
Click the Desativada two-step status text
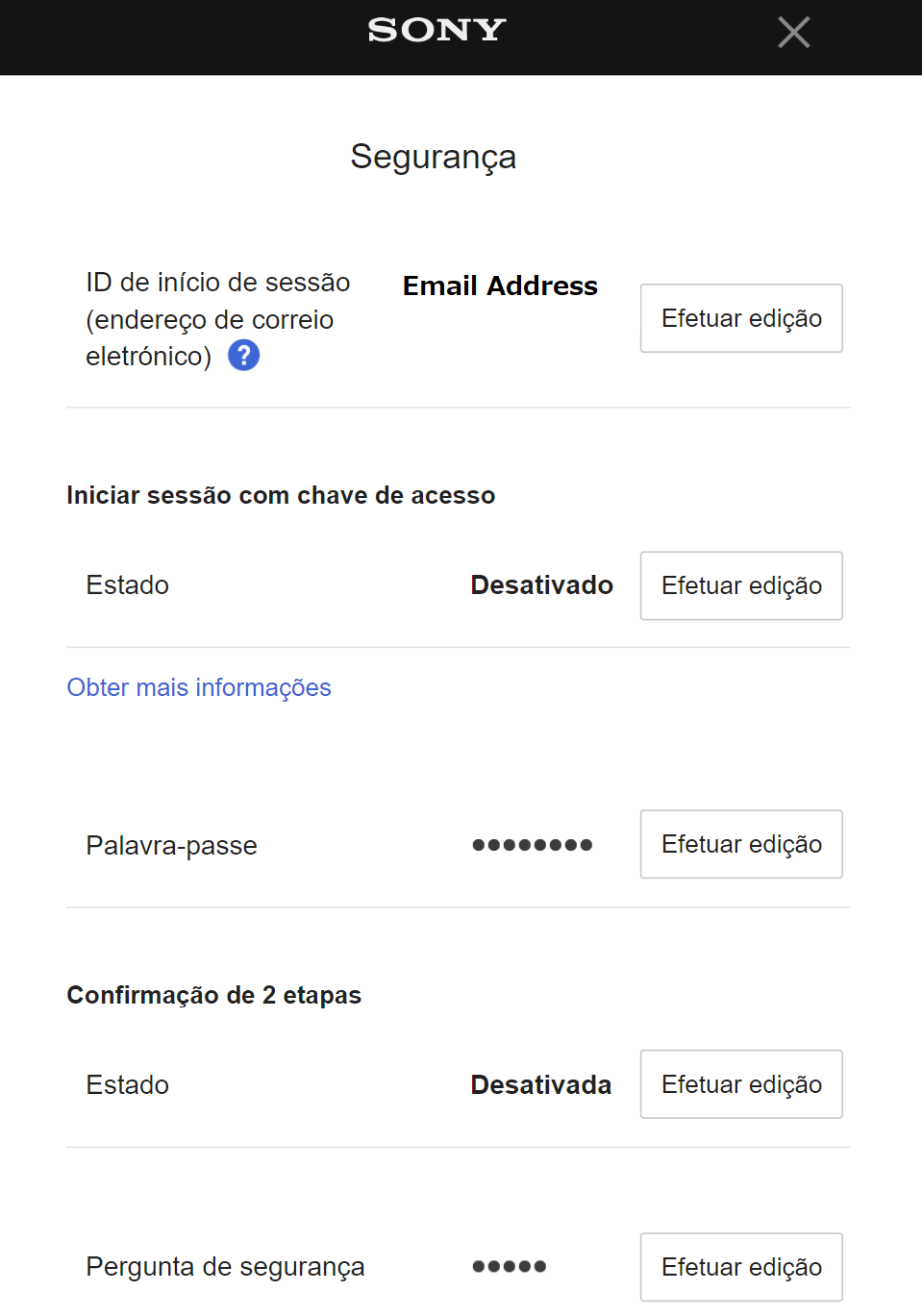tap(540, 1085)
